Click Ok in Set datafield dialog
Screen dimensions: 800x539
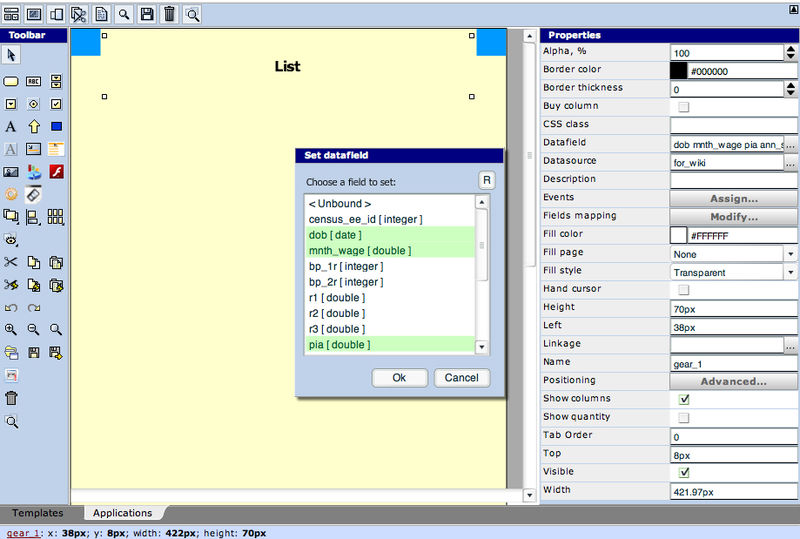399,378
